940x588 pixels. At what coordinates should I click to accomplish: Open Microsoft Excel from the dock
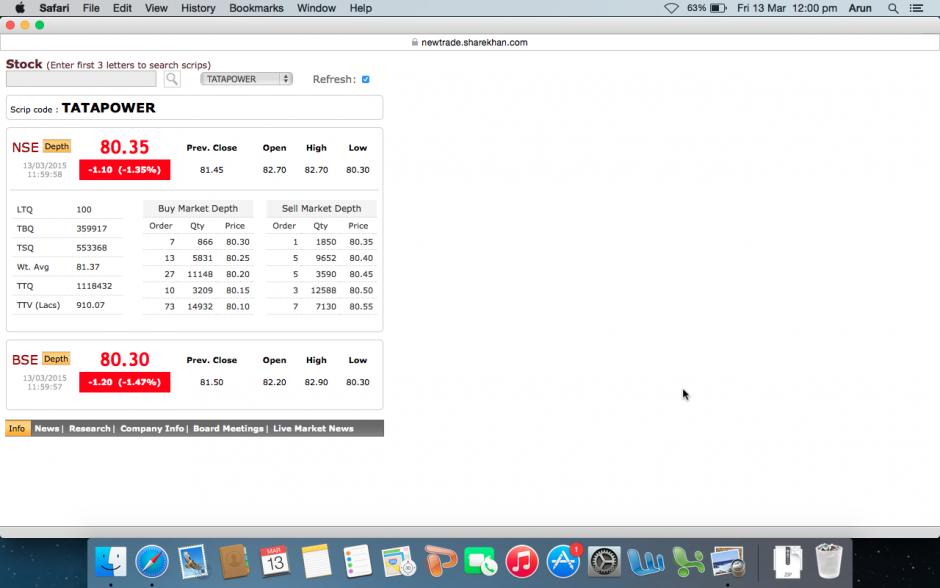[x=688, y=562]
